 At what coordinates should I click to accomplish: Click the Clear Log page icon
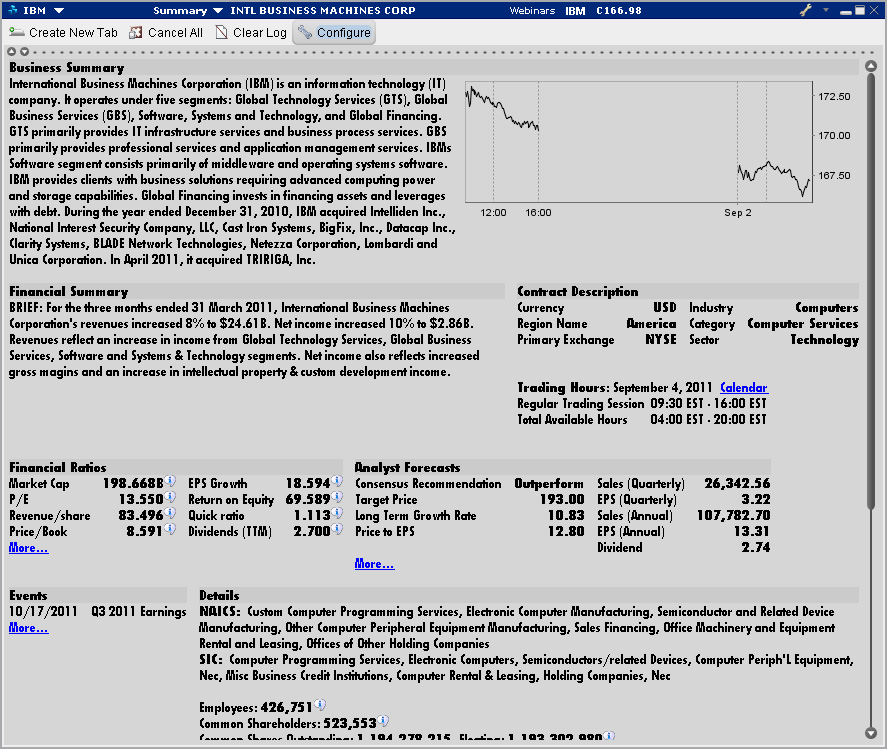tap(221, 33)
